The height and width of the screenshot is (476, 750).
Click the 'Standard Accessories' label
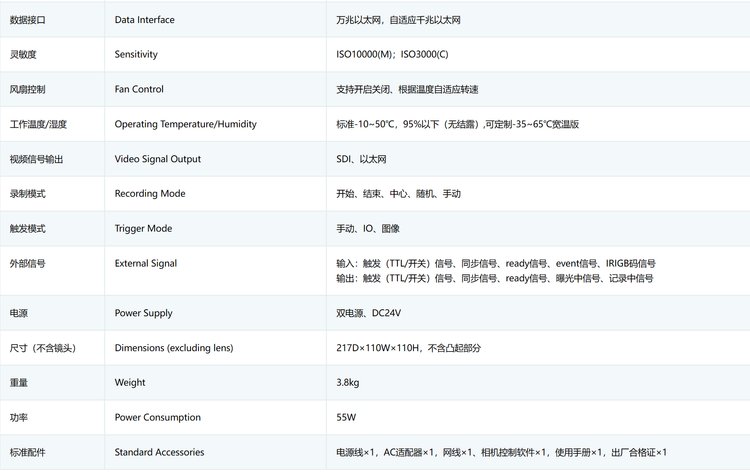coord(160,452)
